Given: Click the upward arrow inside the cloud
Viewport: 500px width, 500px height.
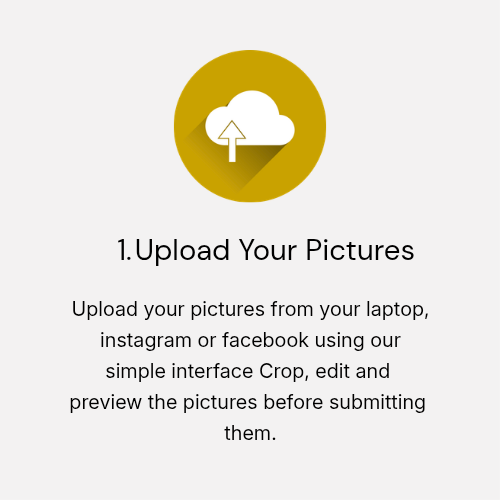Looking at the screenshot, I should tap(232, 141).
